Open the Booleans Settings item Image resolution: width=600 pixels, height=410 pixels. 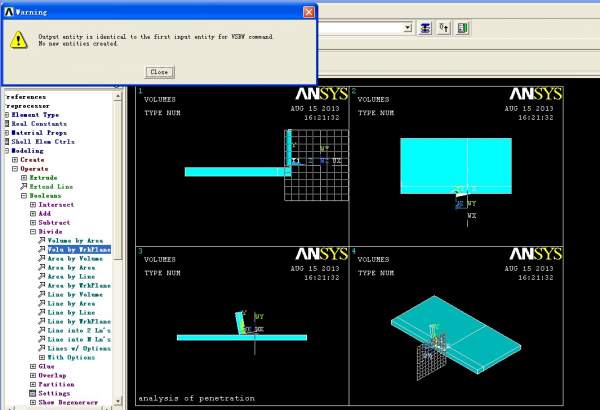(x=54, y=394)
